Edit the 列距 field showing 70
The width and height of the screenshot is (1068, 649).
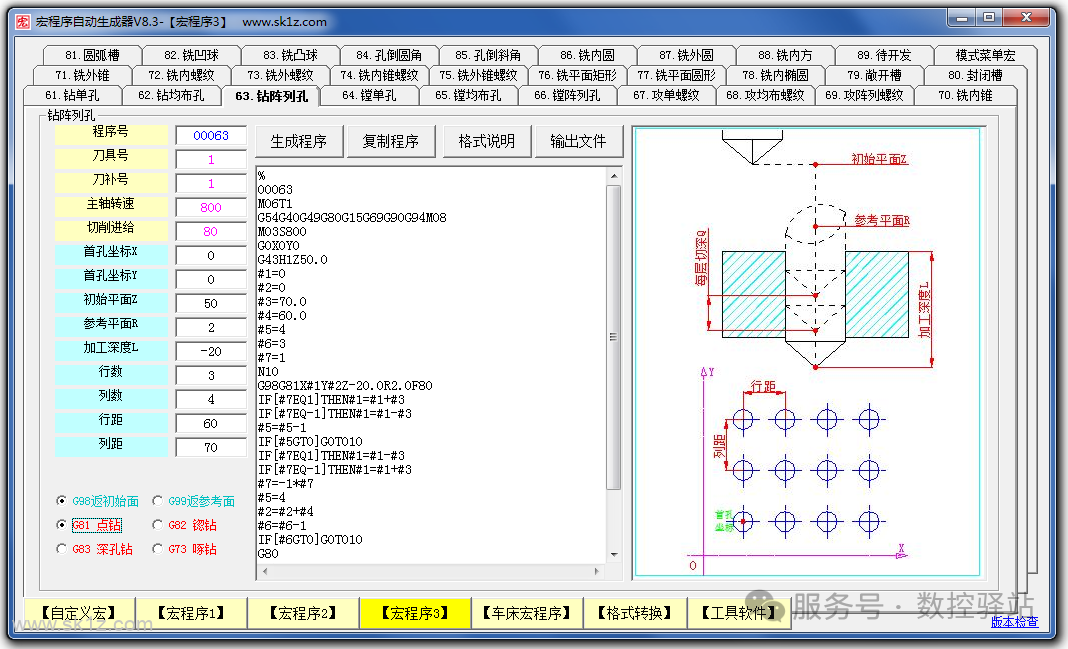tap(211, 447)
